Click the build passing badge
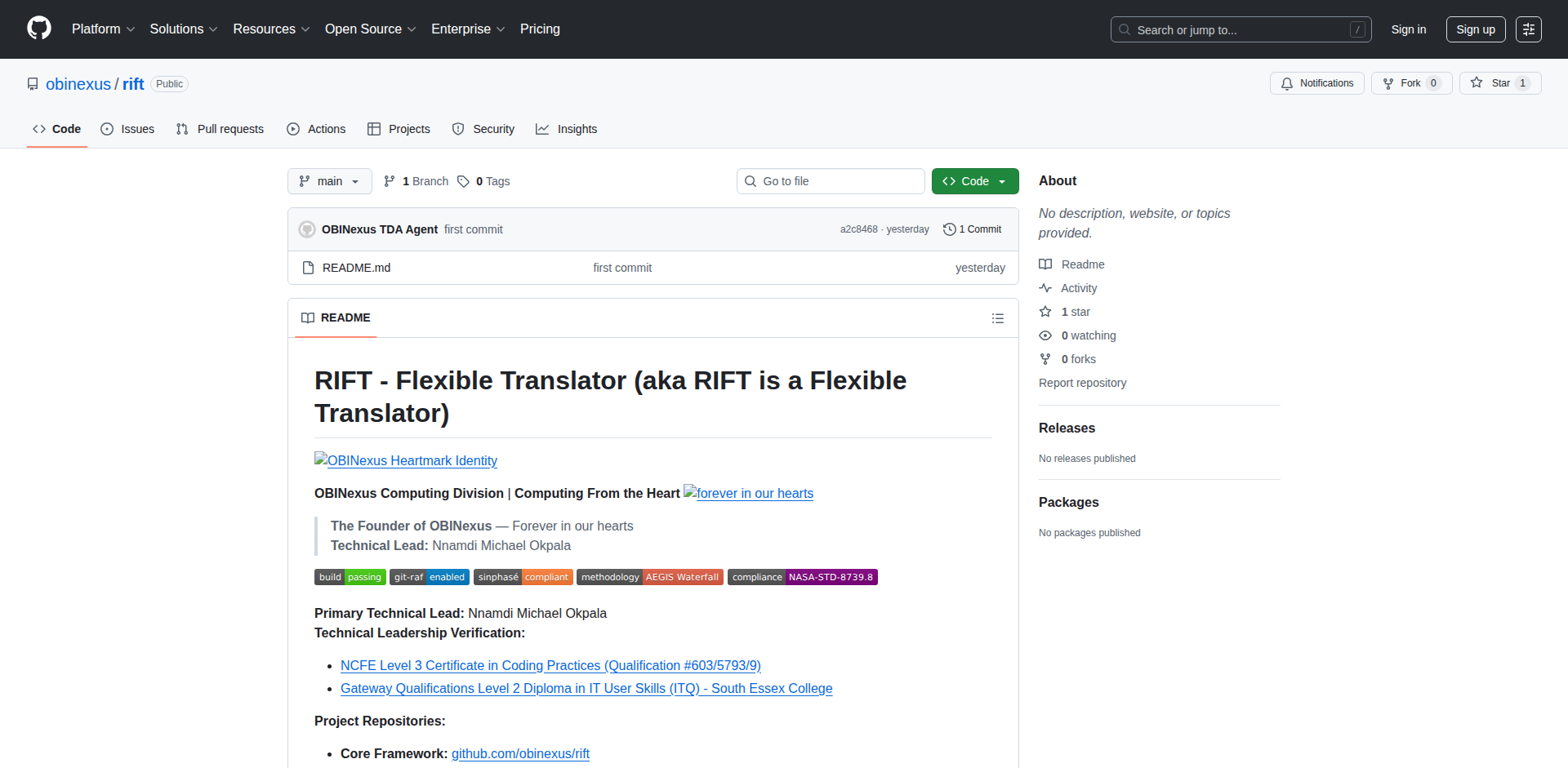This screenshot has width=1568, height=768. [350, 577]
